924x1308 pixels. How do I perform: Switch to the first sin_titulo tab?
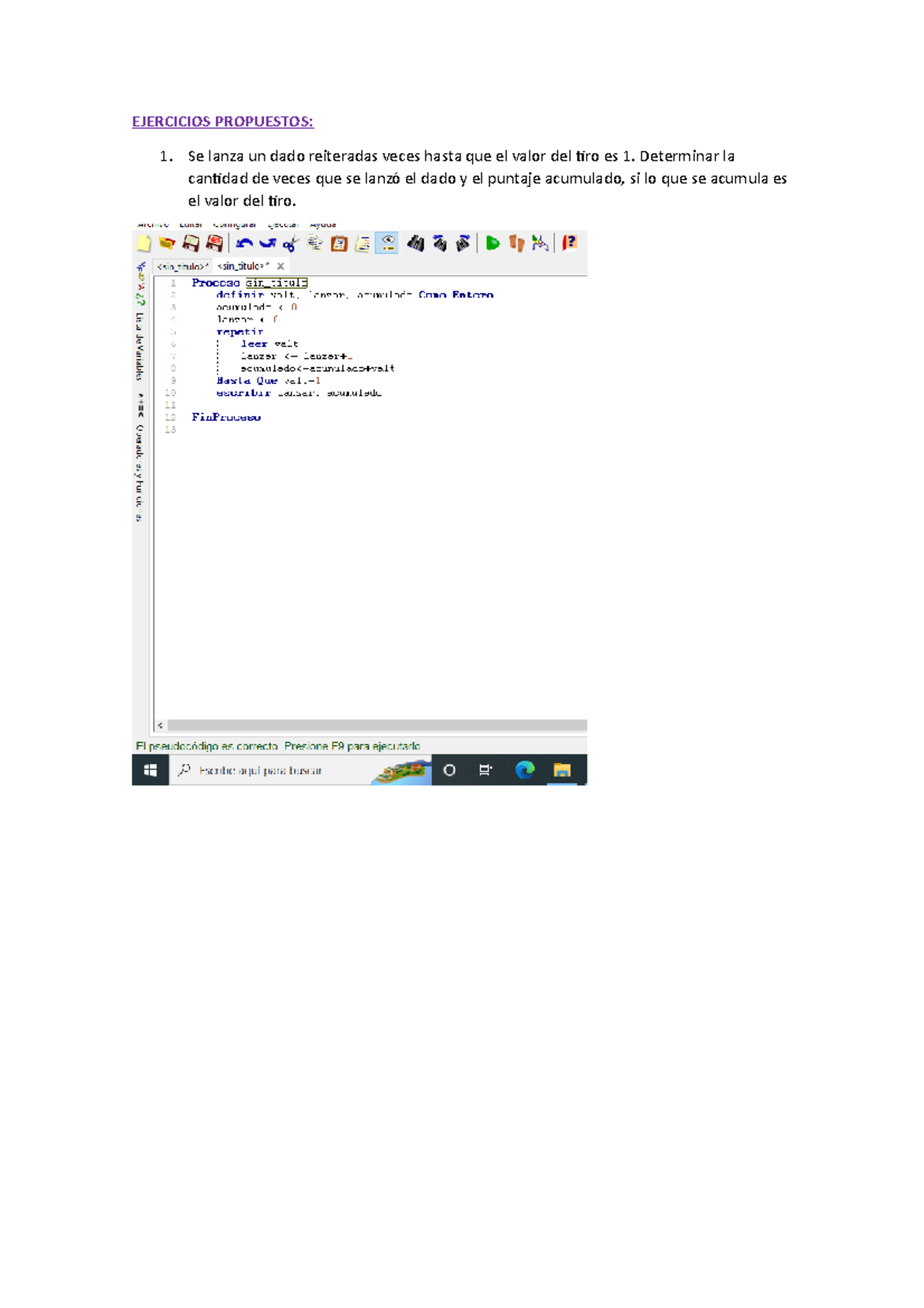(182, 267)
